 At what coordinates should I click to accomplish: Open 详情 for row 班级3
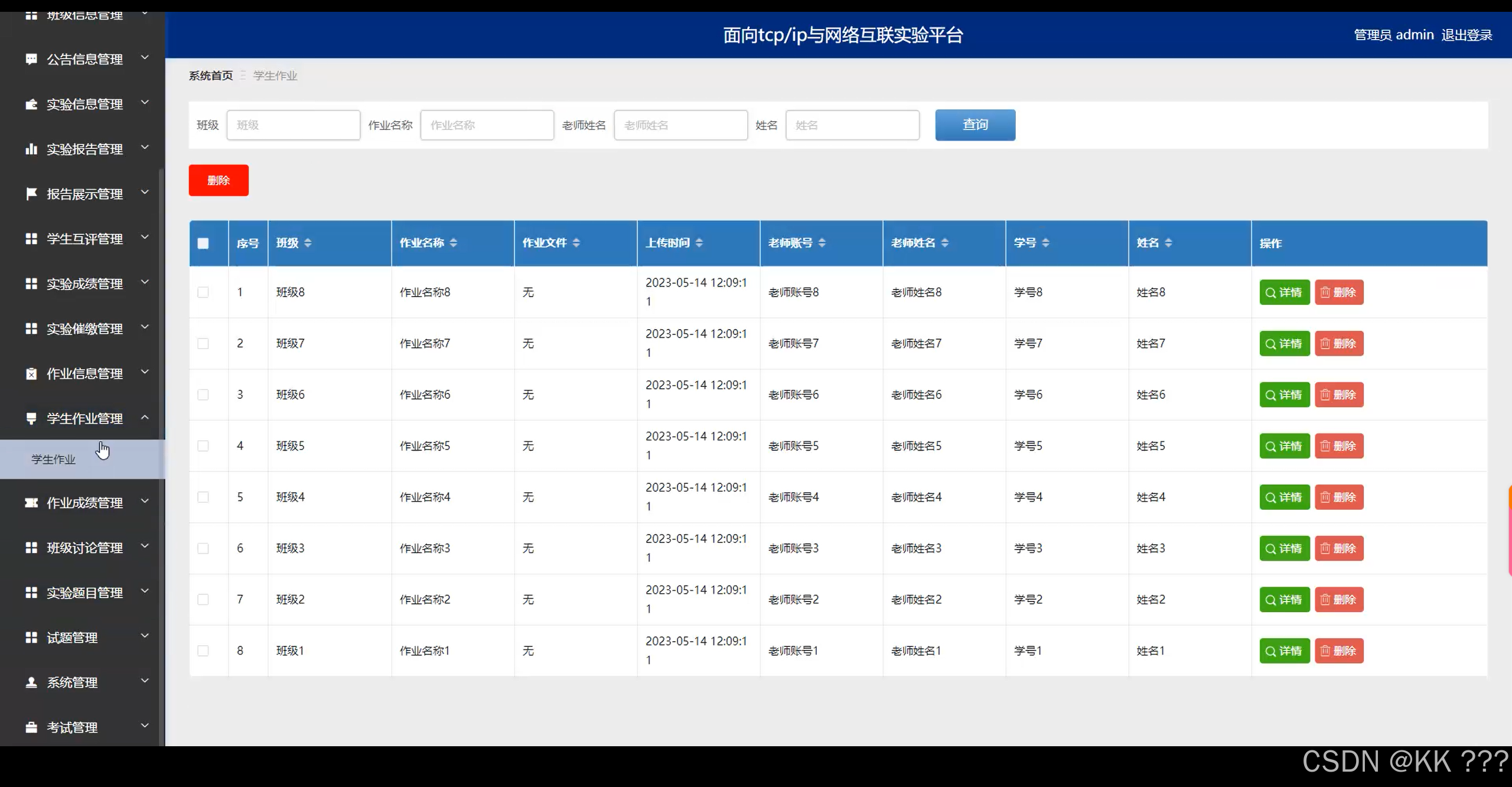[x=1284, y=548]
